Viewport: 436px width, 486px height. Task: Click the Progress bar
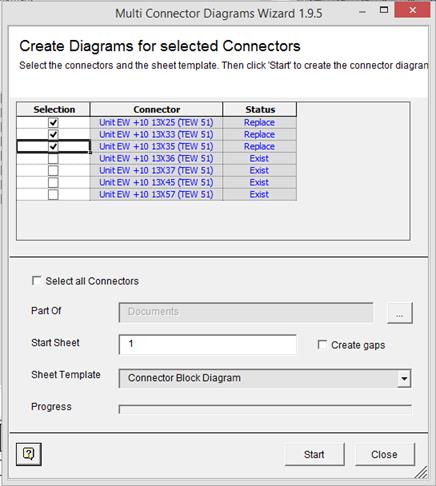(265, 409)
